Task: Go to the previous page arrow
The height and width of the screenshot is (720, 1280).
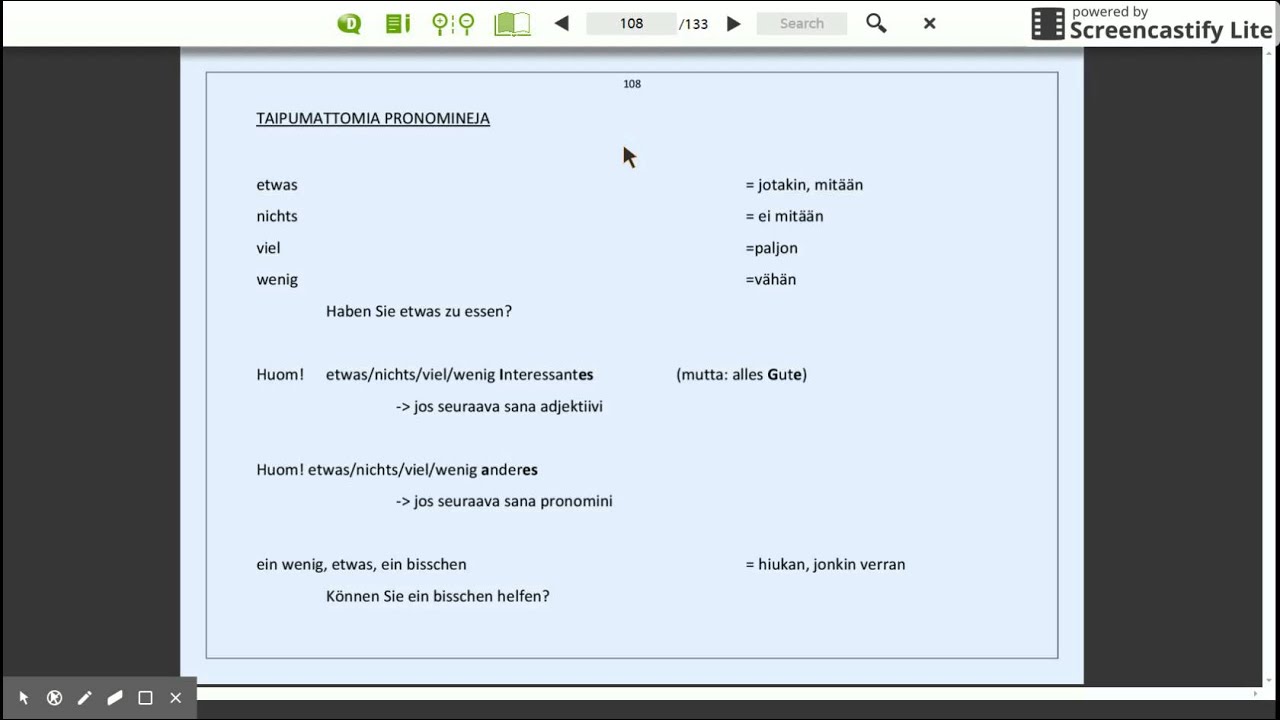Action: coord(561,23)
